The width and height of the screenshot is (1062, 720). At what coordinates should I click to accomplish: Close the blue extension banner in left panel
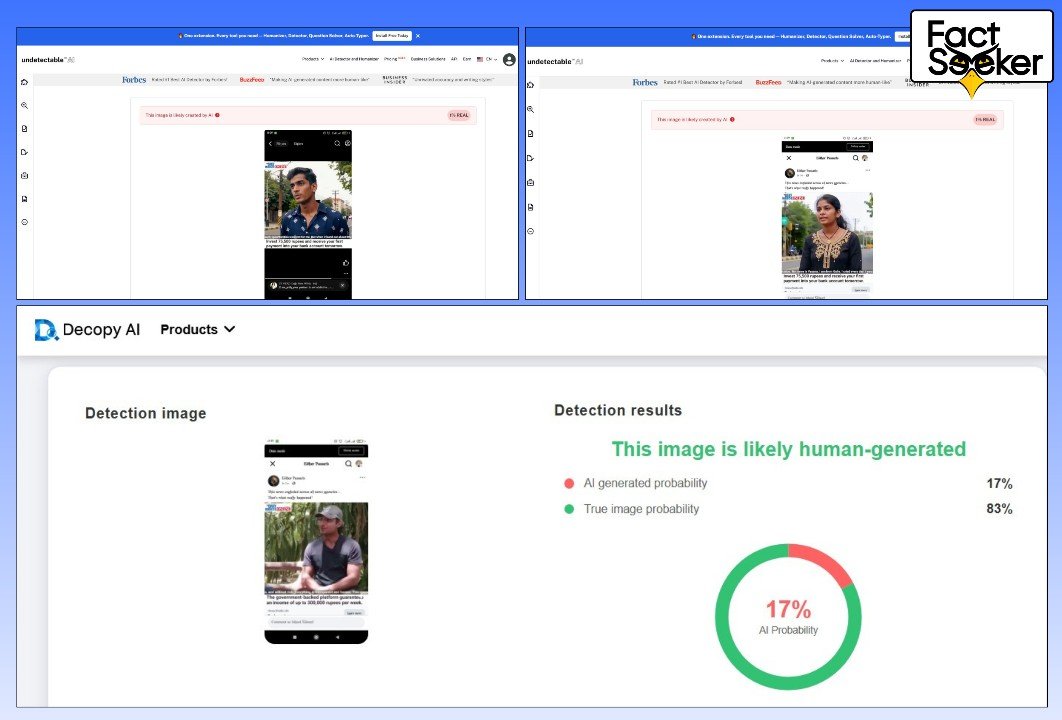[418, 36]
